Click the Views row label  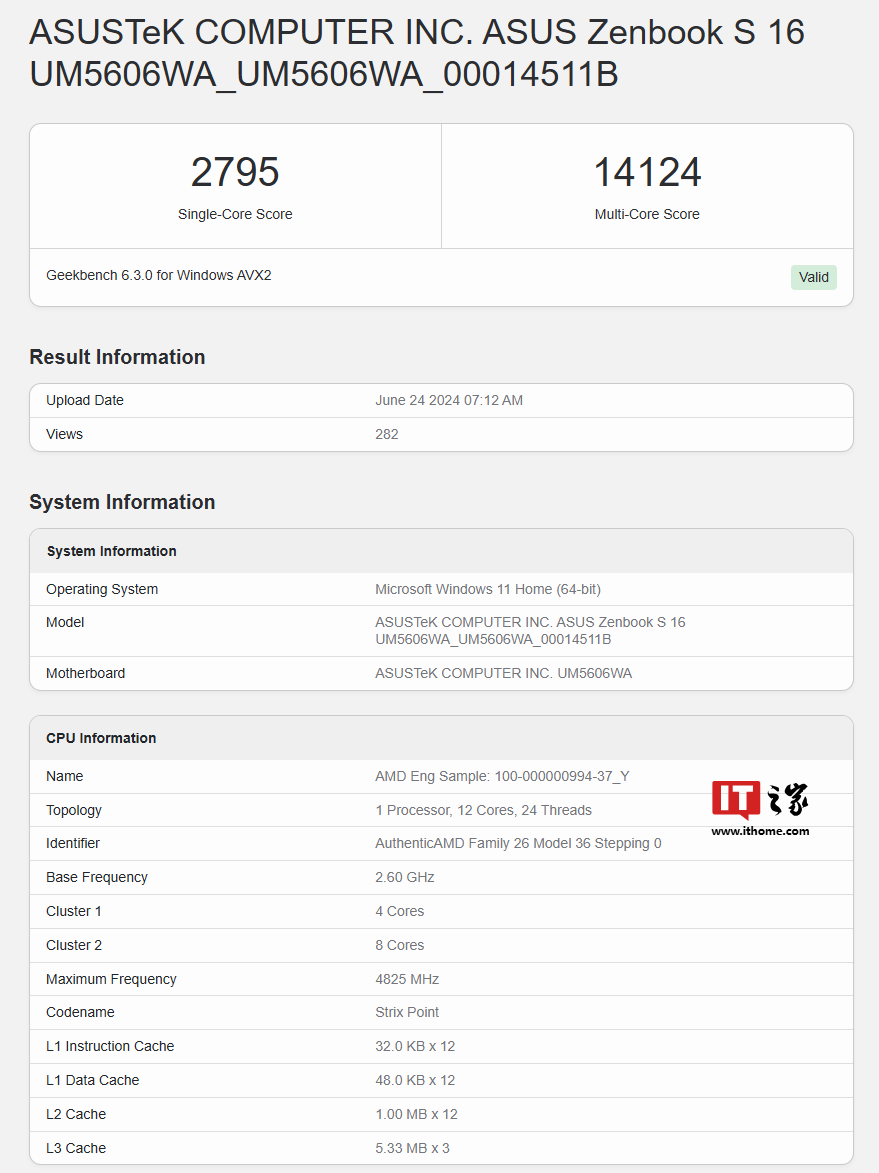[64, 434]
